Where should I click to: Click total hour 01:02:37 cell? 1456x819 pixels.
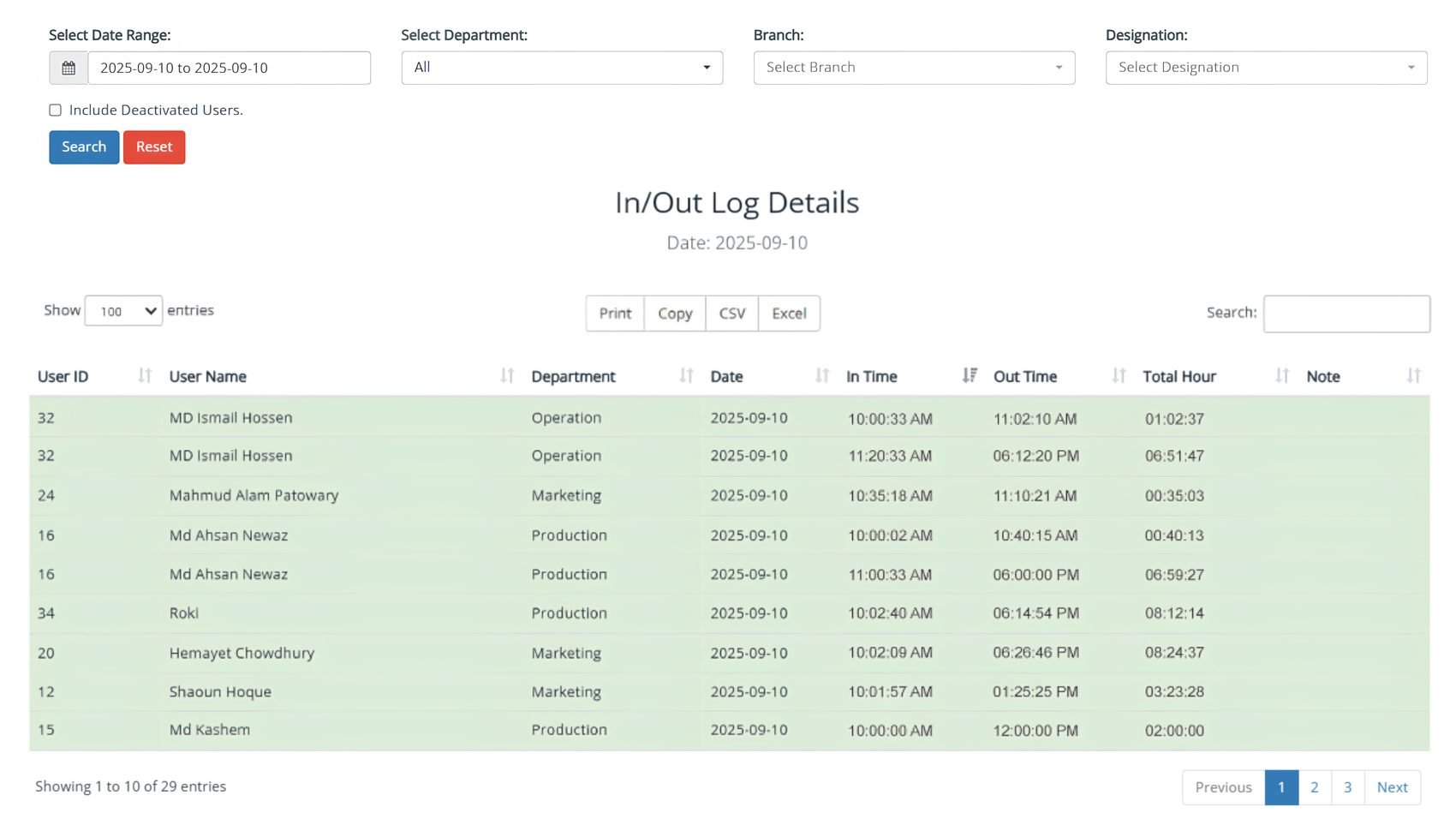click(x=1174, y=419)
